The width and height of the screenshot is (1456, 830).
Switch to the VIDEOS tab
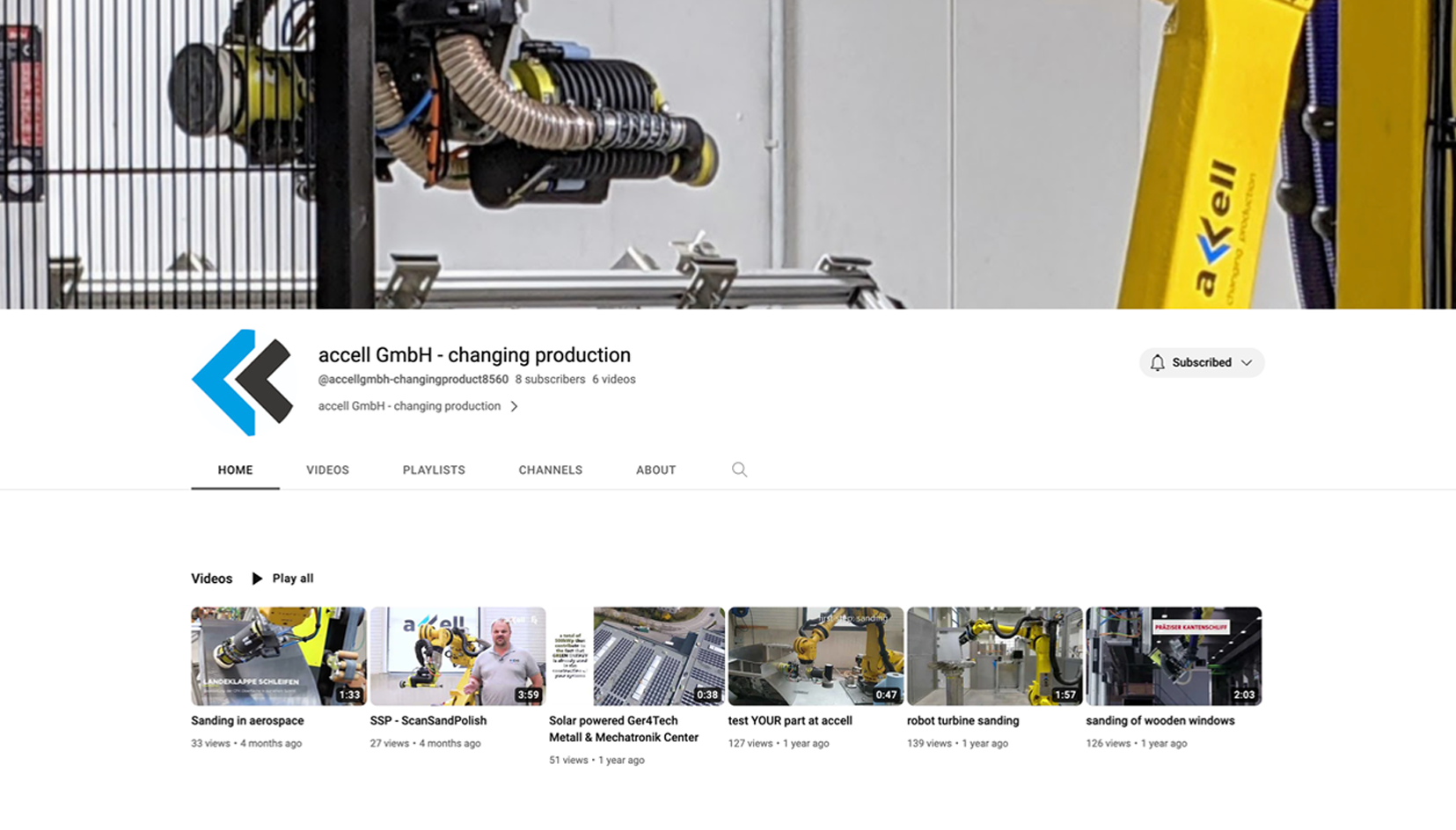(x=327, y=470)
